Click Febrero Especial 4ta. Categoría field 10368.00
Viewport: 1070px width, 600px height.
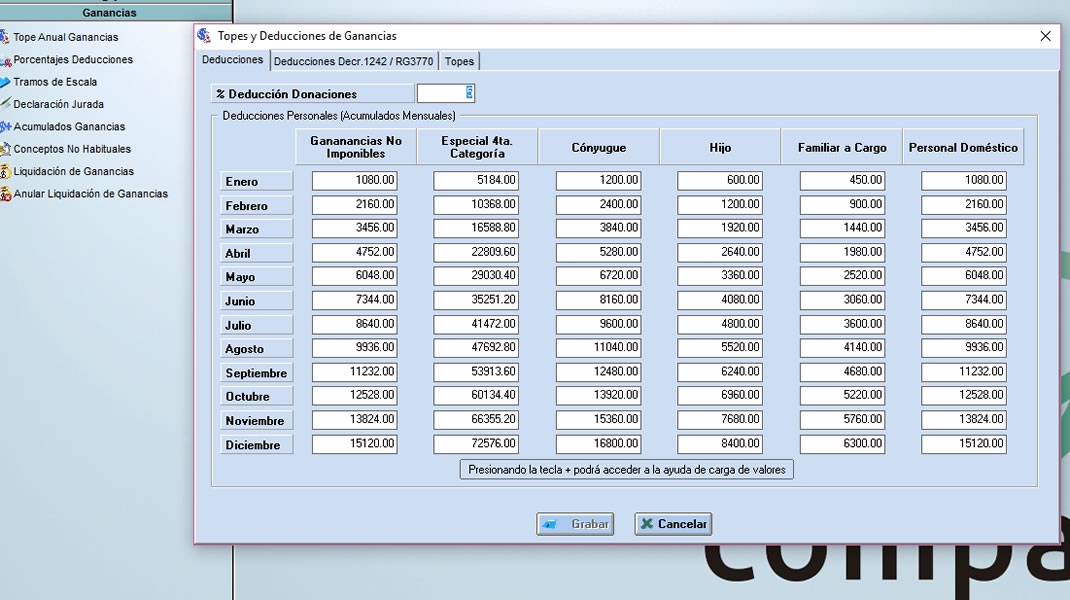coord(476,204)
